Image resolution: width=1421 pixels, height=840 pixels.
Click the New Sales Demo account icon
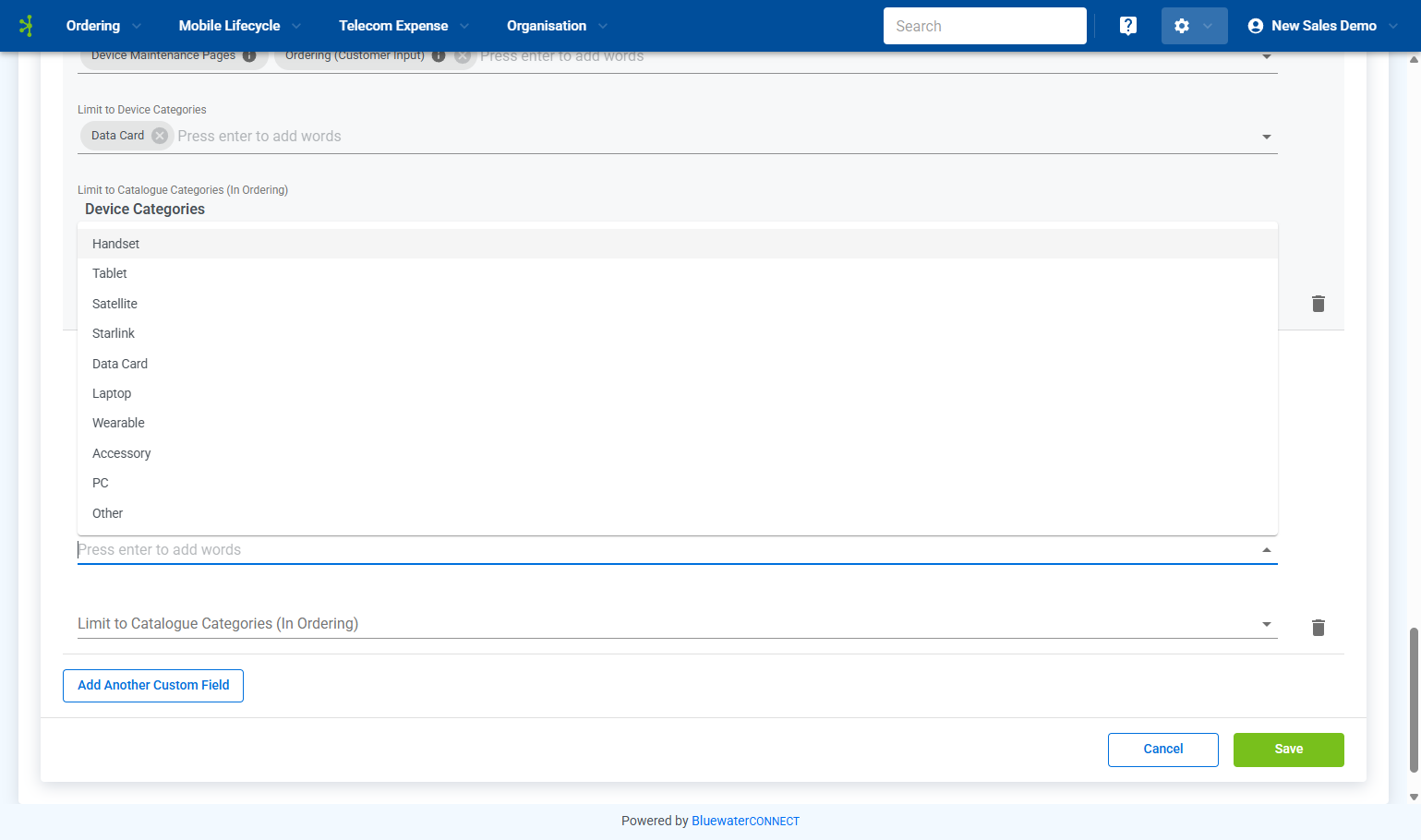pos(1254,26)
